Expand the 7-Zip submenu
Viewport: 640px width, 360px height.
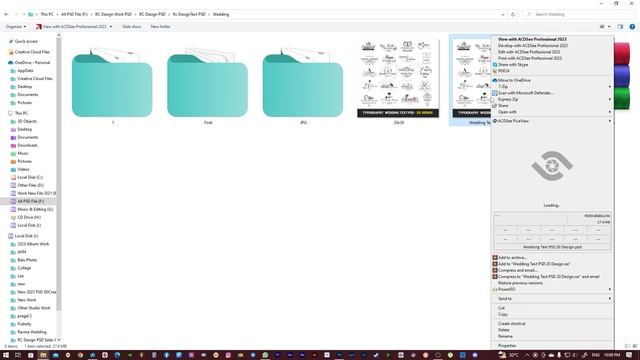coord(552,87)
